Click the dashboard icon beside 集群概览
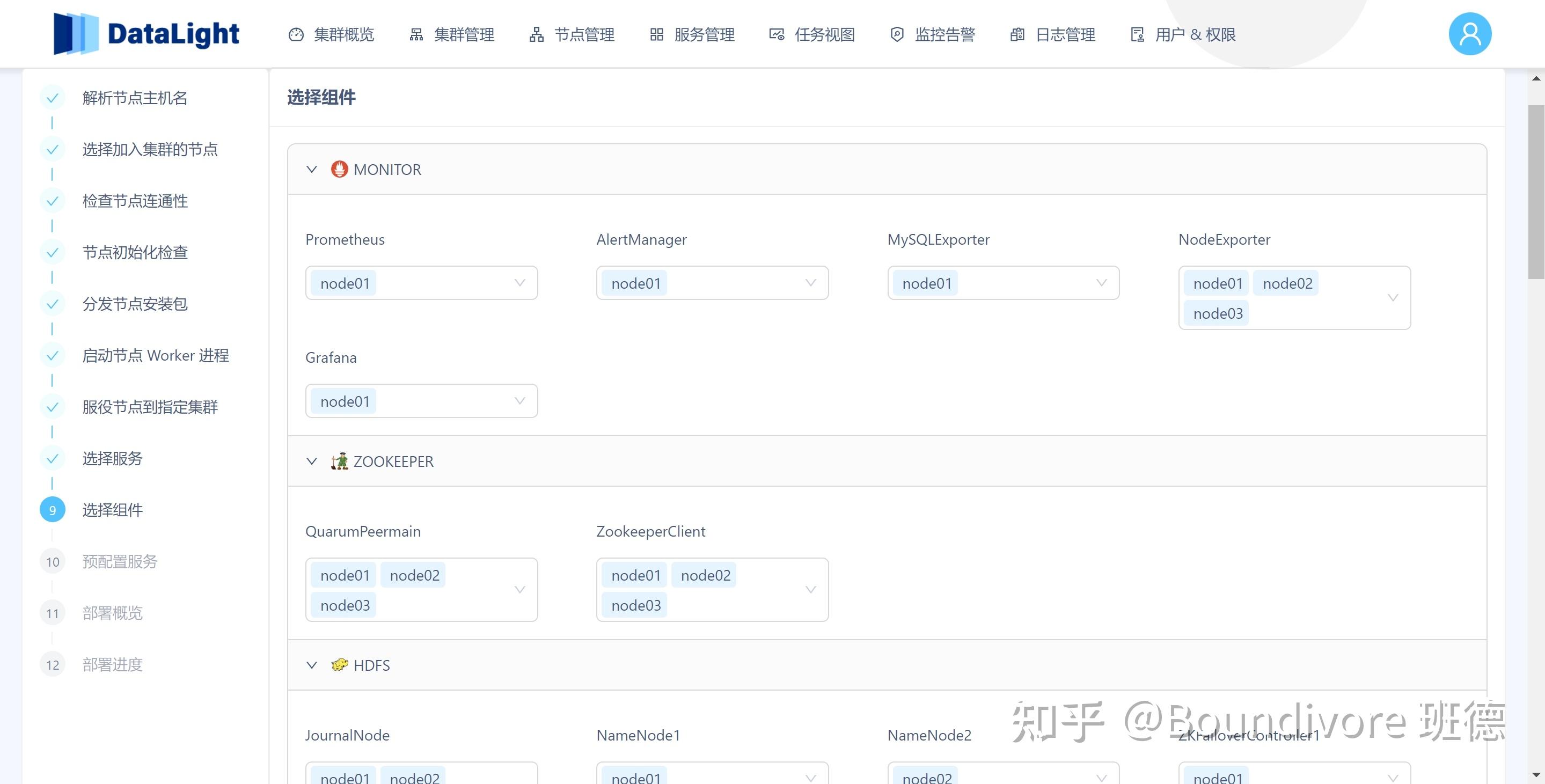The width and height of the screenshot is (1545, 784). (296, 35)
